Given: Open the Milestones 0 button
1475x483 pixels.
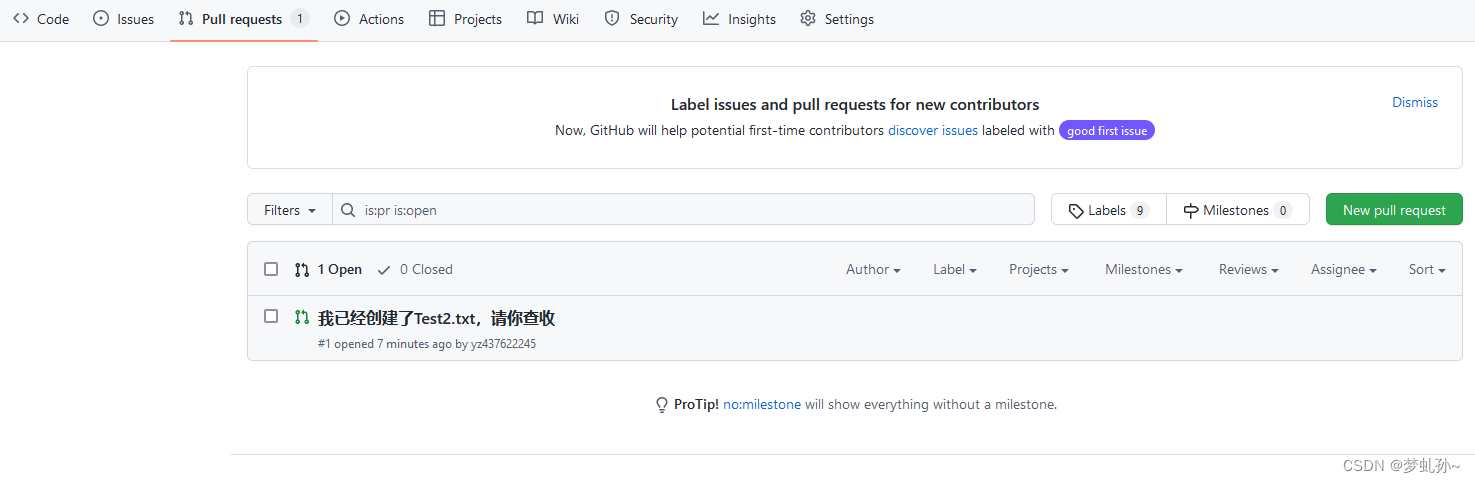Looking at the screenshot, I should point(1238,210).
